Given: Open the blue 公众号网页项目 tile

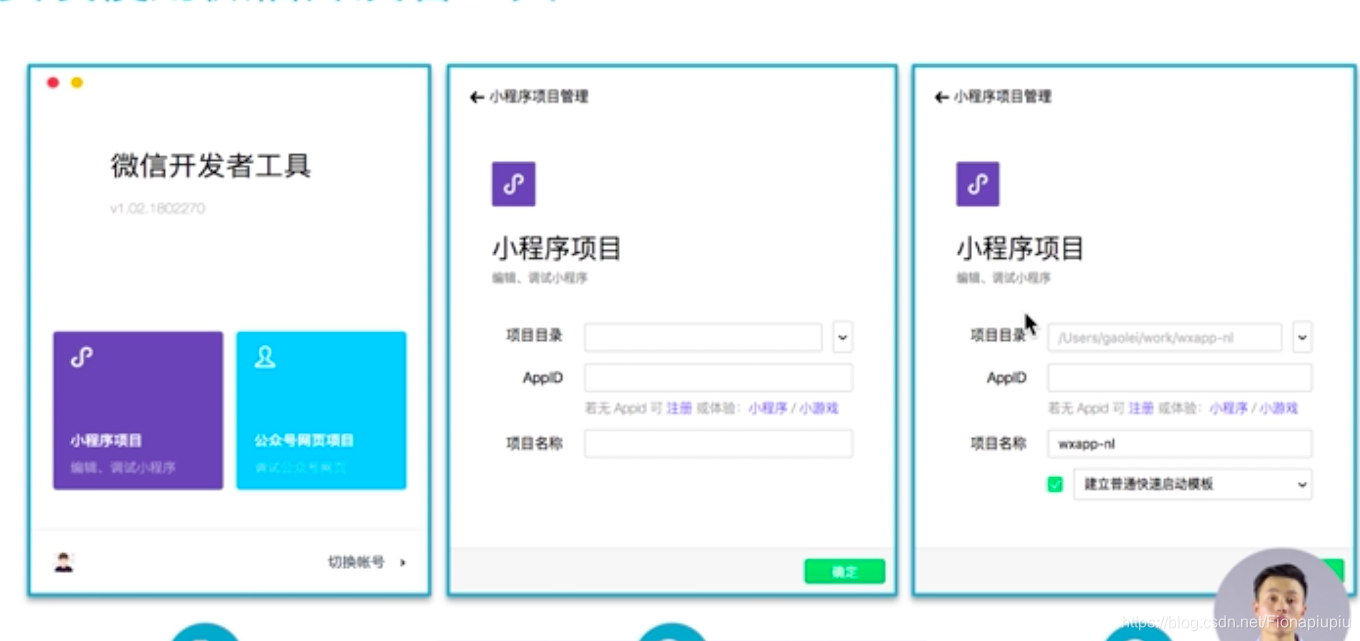Looking at the screenshot, I should pos(321,410).
